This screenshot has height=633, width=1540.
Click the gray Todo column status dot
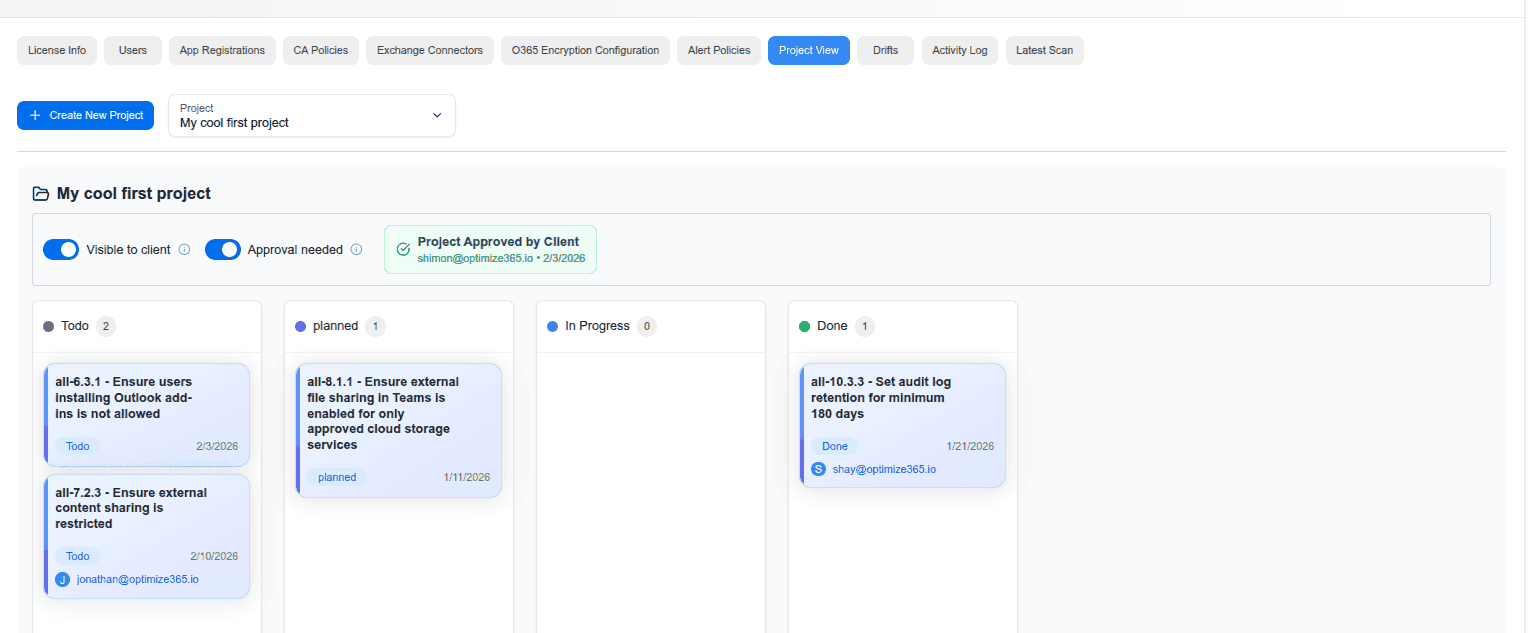[48, 326]
